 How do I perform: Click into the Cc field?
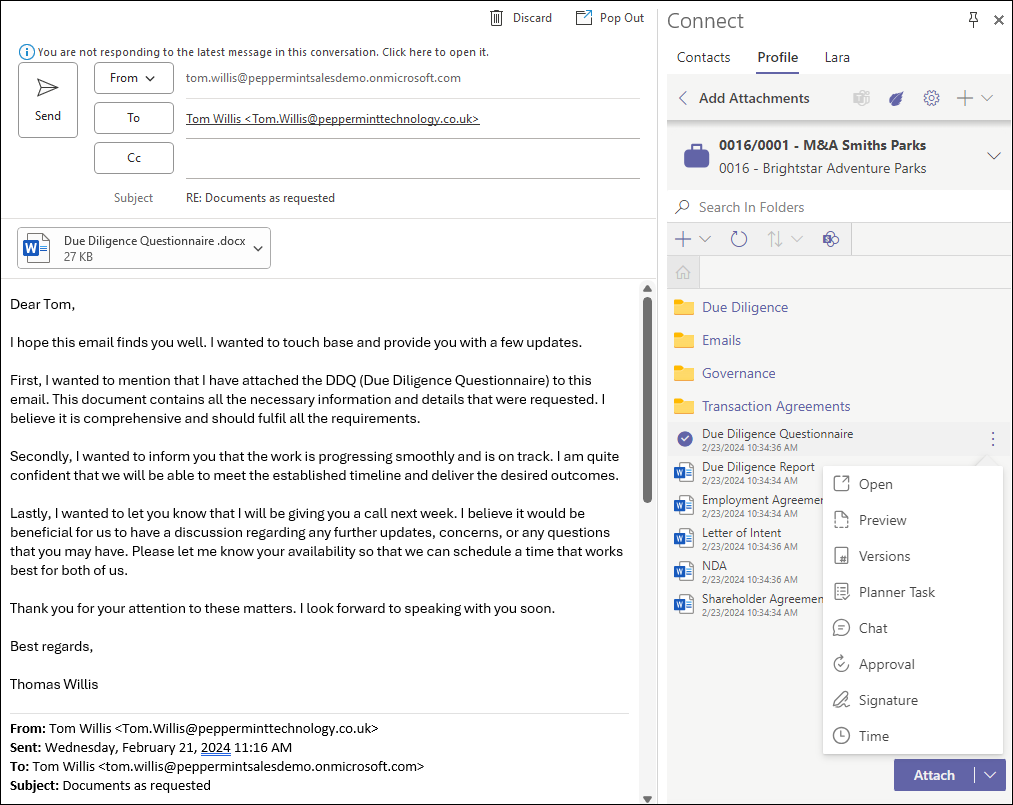(412, 159)
